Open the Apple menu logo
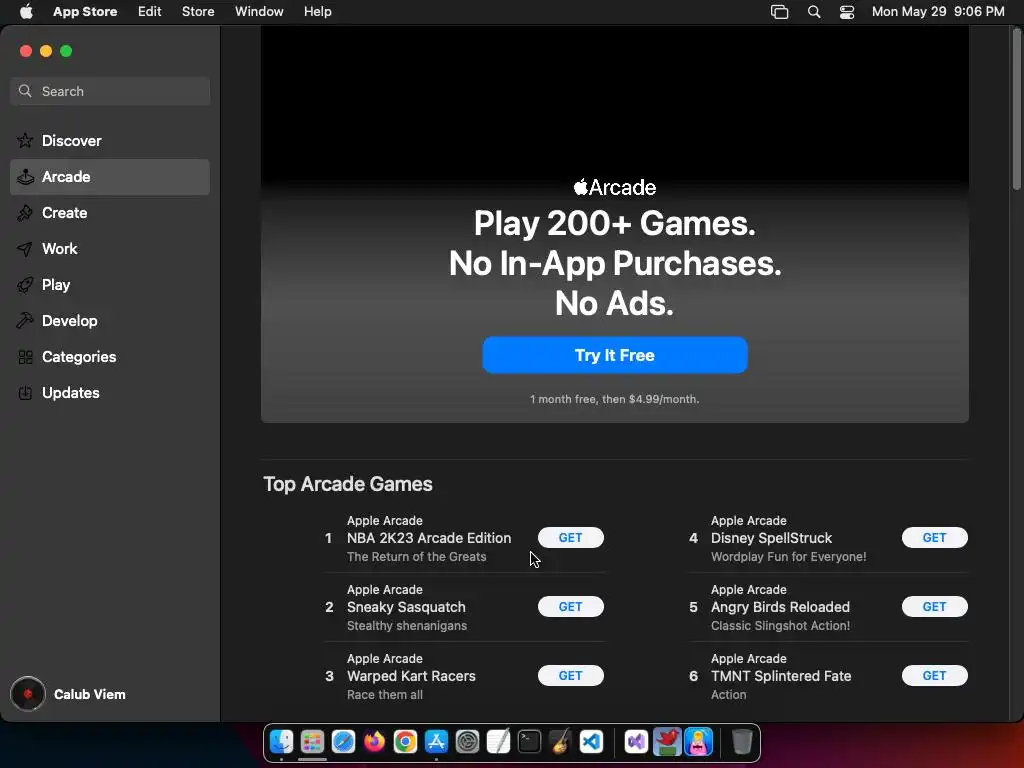Viewport: 1024px width, 768px height. point(26,11)
